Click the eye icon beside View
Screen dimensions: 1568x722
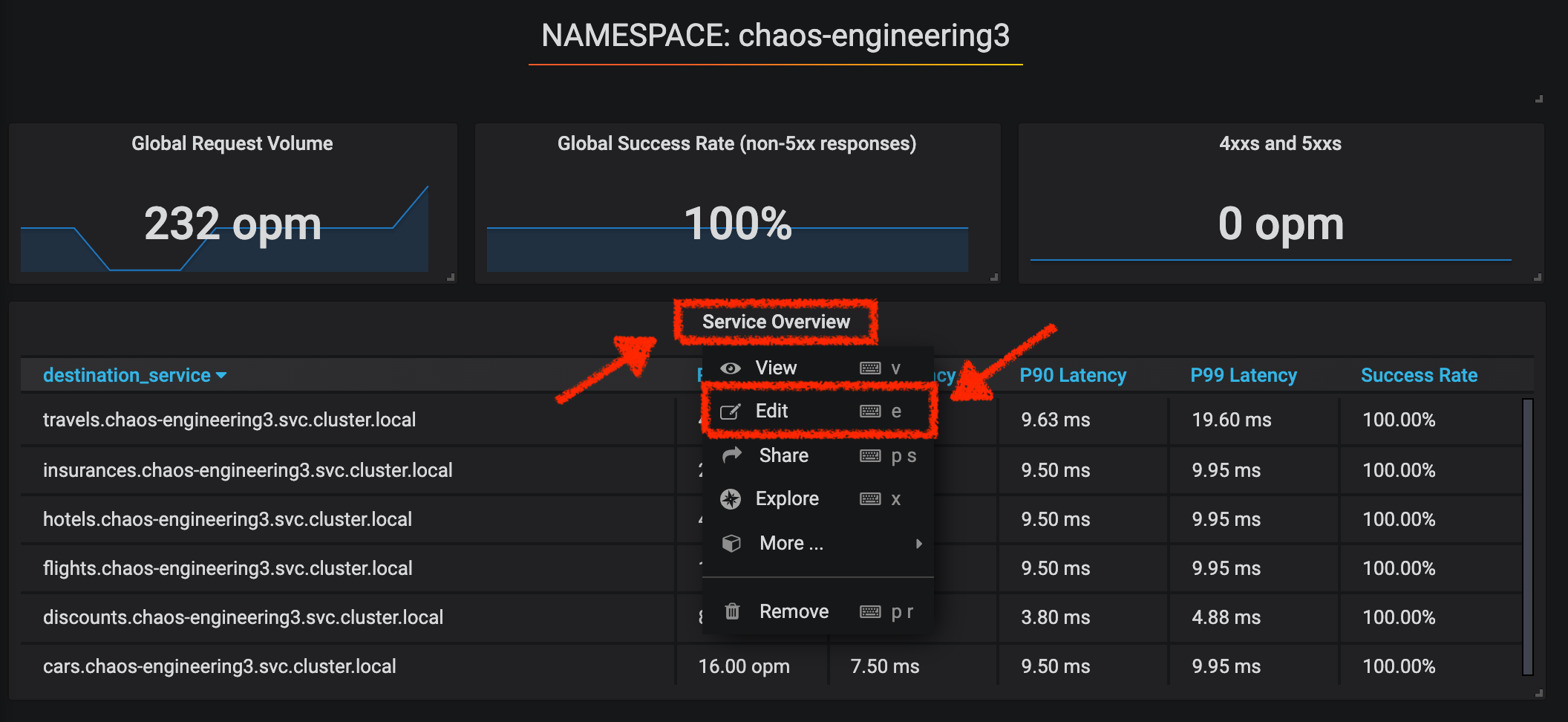(x=731, y=368)
